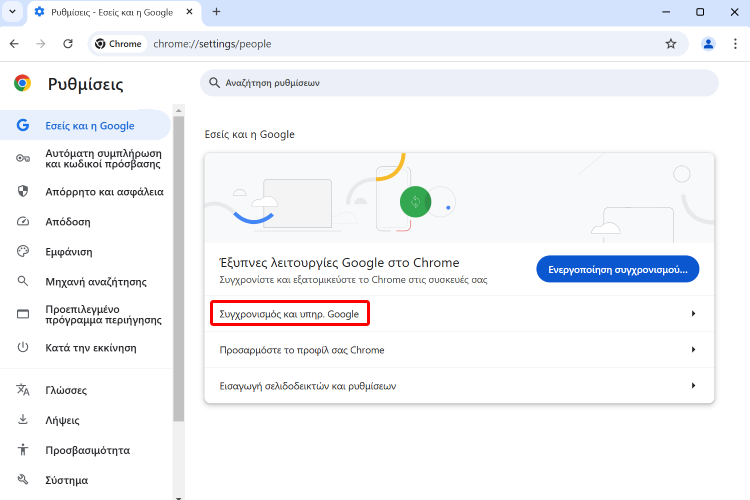
Task: Click the key icon for autofill and passwords
Action: pos(22,158)
